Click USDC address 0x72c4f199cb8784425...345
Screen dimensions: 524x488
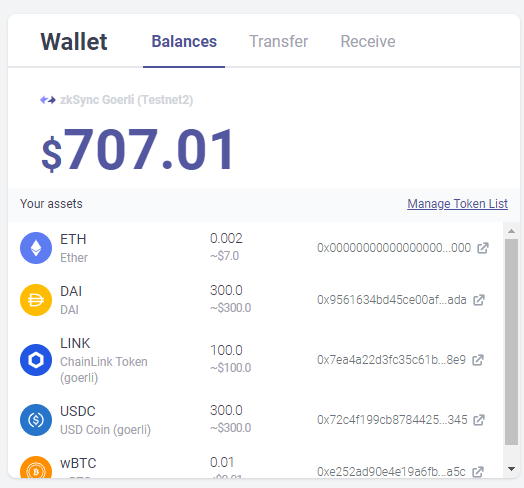[392, 420]
